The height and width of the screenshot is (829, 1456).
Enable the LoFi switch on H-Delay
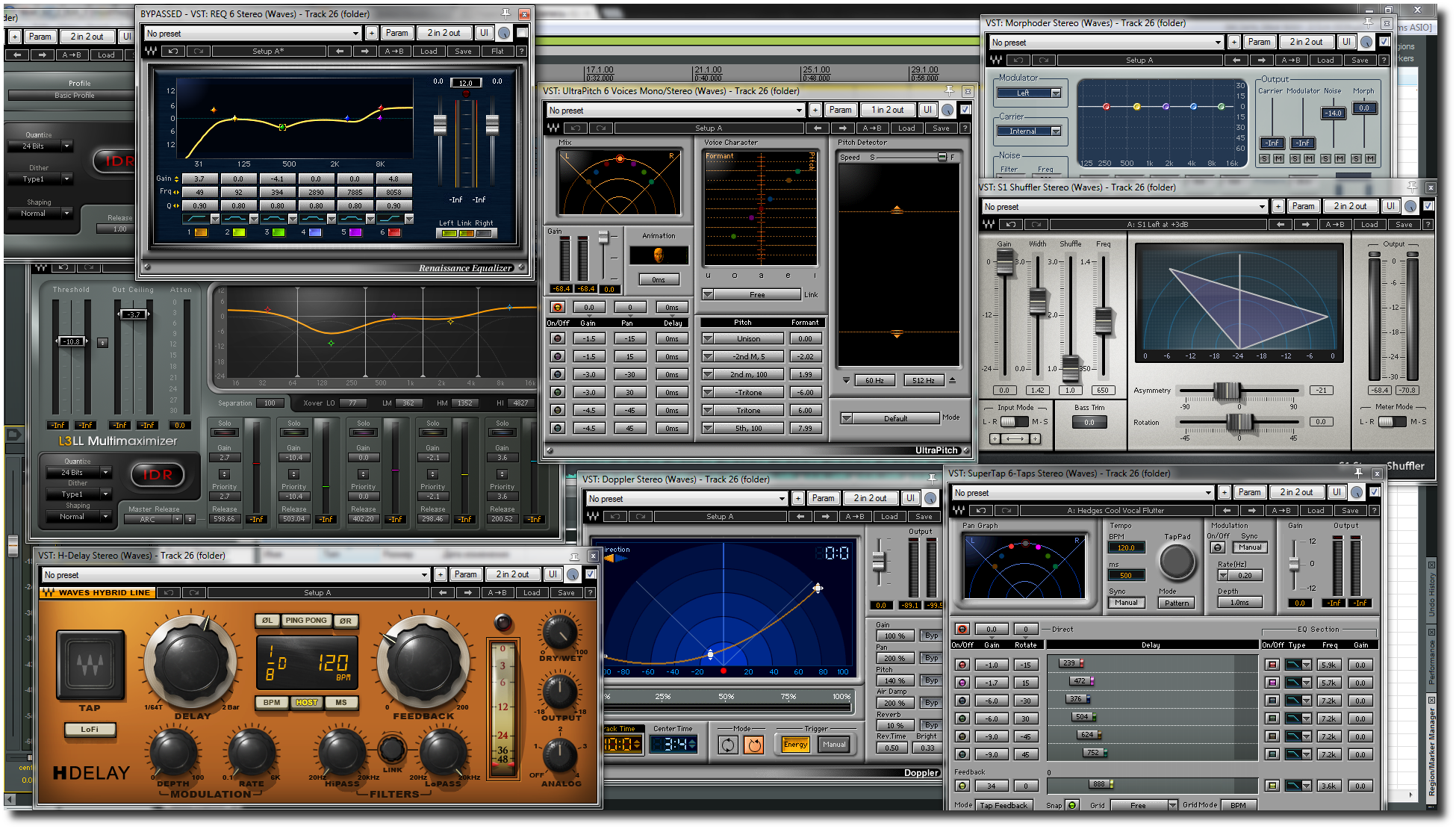pyautogui.click(x=90, y=730)
